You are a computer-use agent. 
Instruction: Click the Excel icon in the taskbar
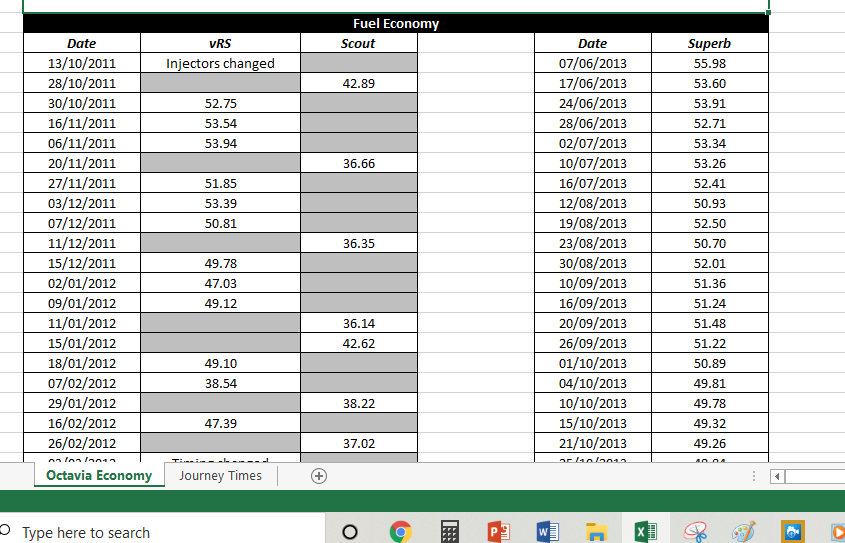pos(646,532)
